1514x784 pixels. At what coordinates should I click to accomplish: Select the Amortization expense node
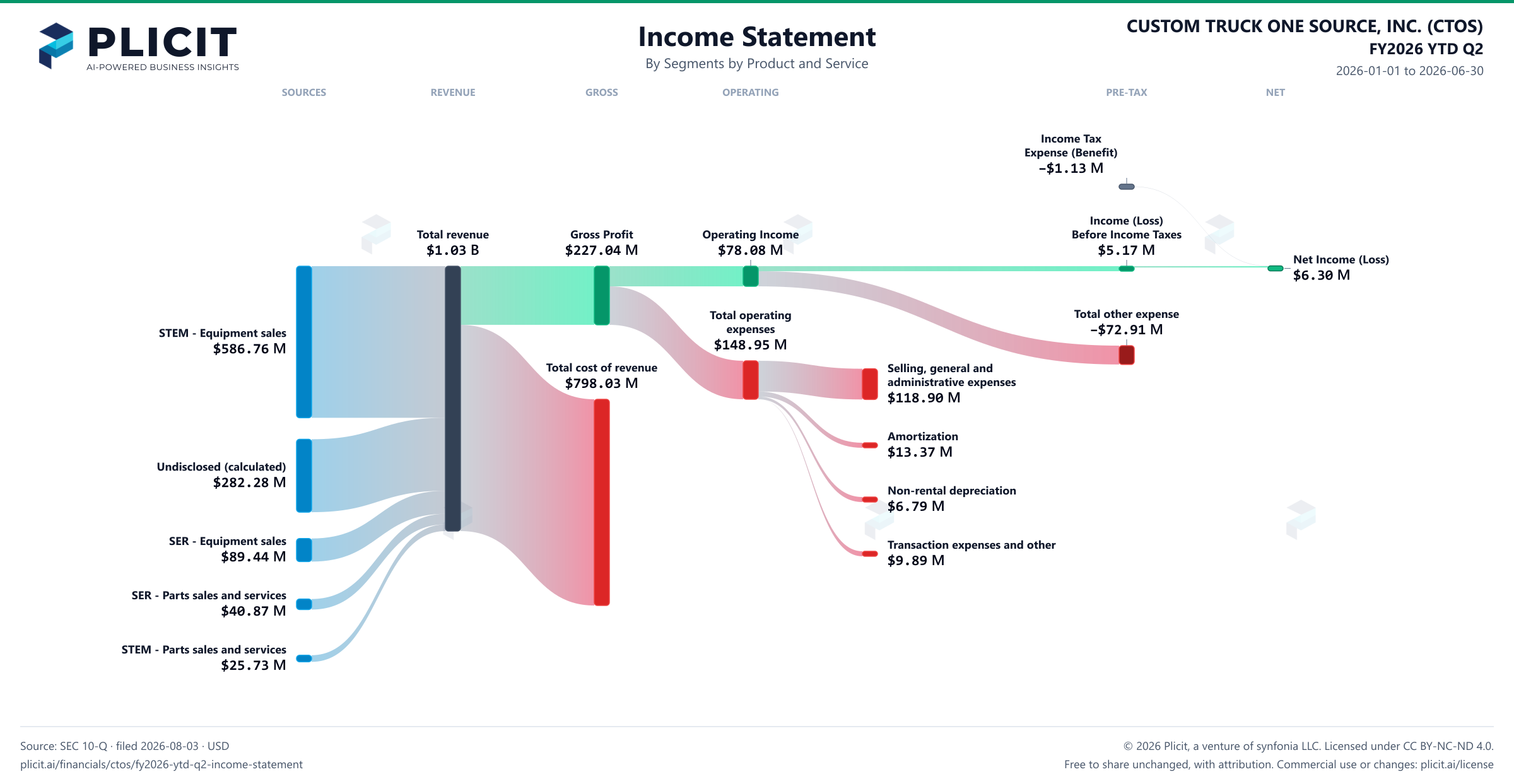[870, 445]
